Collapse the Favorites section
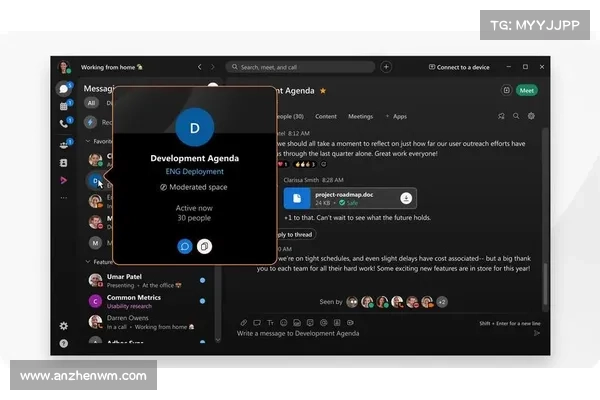The height and width of the screenshot is (400, 600). point(88,141)
